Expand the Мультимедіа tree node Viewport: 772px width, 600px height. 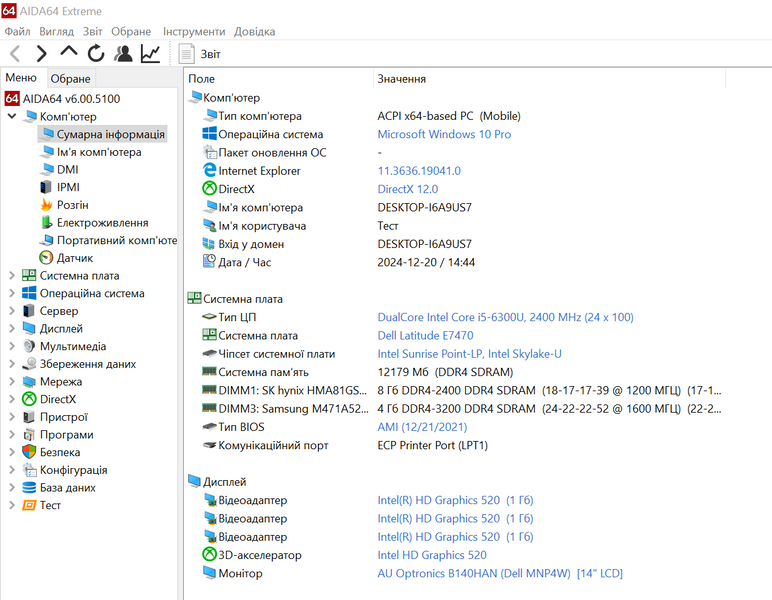pos(12,347)
